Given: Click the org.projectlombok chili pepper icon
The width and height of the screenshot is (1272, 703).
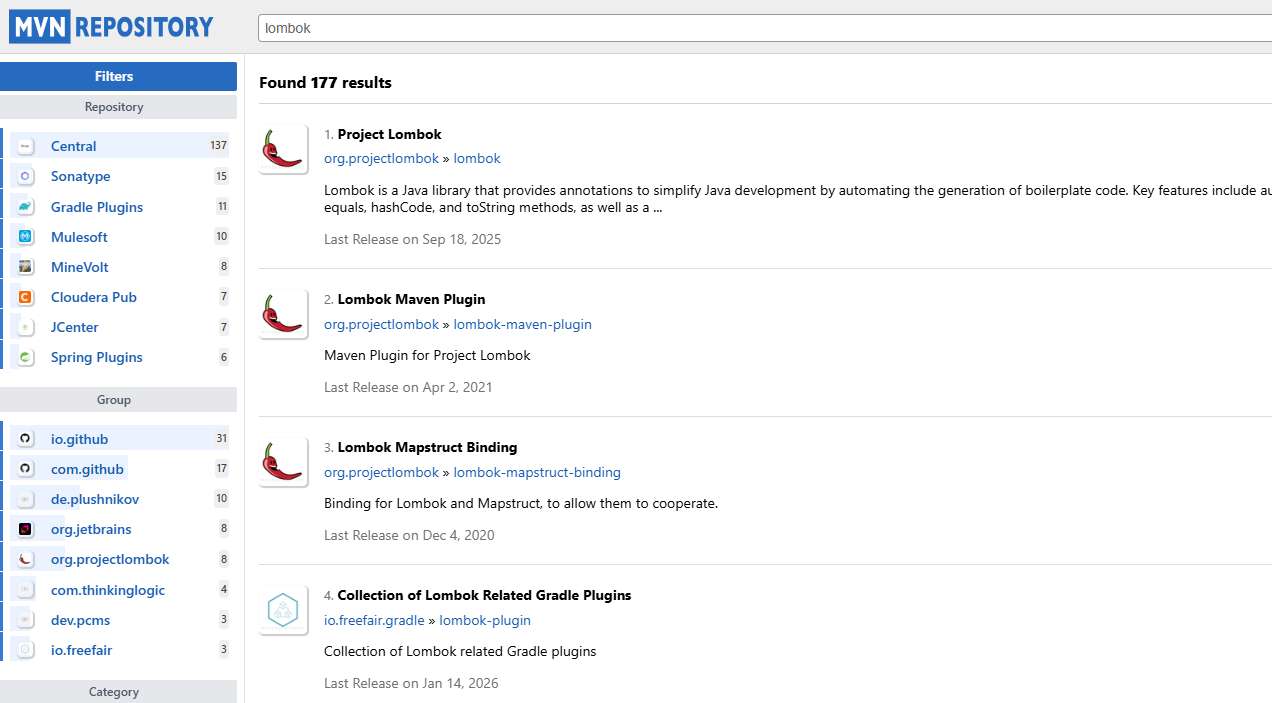Looking at the screenshot, I should pos(26,559).
